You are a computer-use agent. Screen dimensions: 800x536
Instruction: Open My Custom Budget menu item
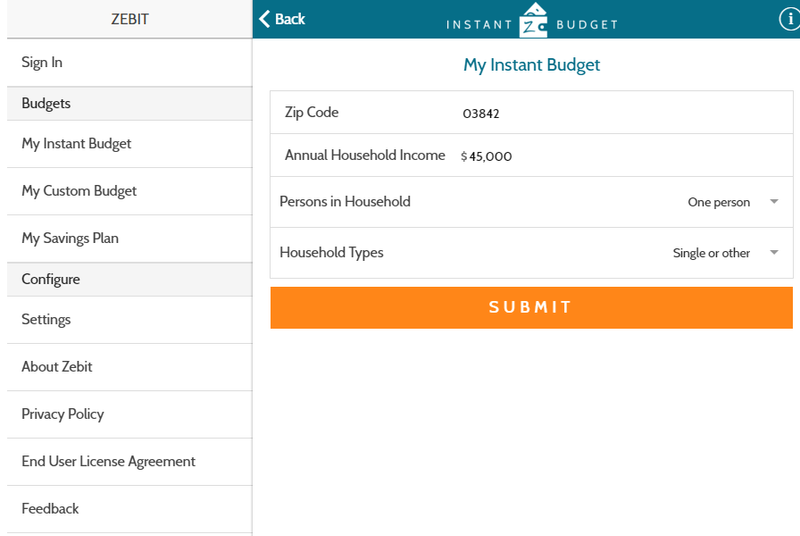[130, 191]
